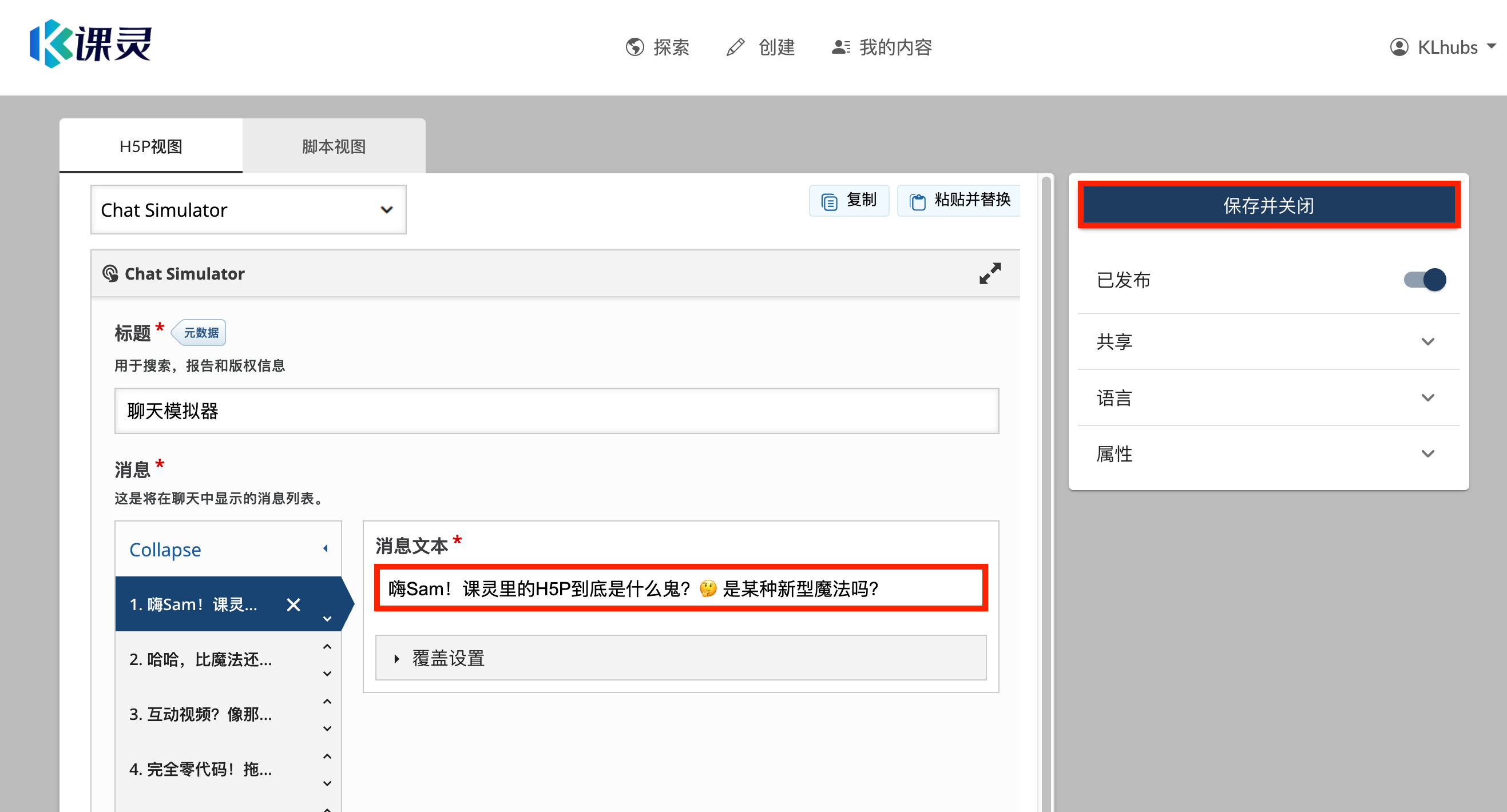
Task: Click the paste icon beside 粘贴并替换
Action: (918, 201)
